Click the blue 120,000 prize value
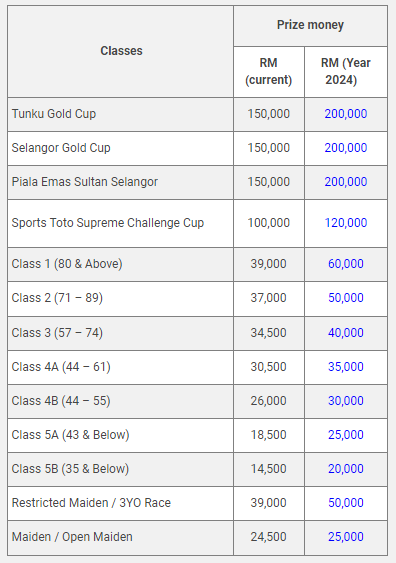The width and height of the screenshot is (396, 563). 346,223
